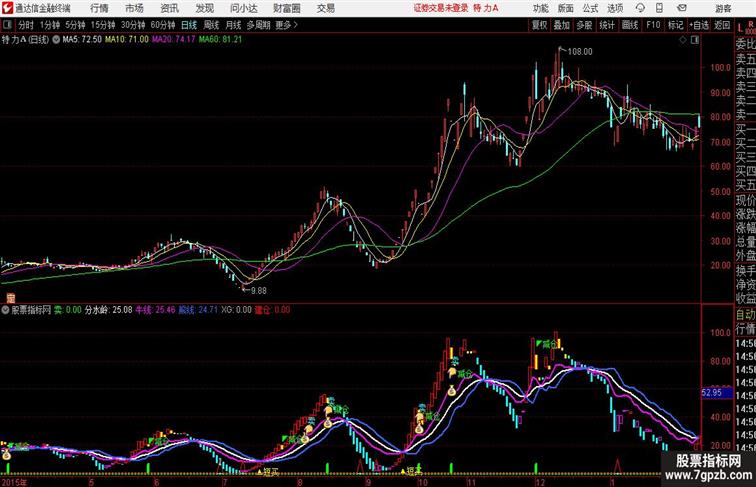Click the red 窗 icon below the candlestick chart
756x487 pixels.
click(10, 298)
